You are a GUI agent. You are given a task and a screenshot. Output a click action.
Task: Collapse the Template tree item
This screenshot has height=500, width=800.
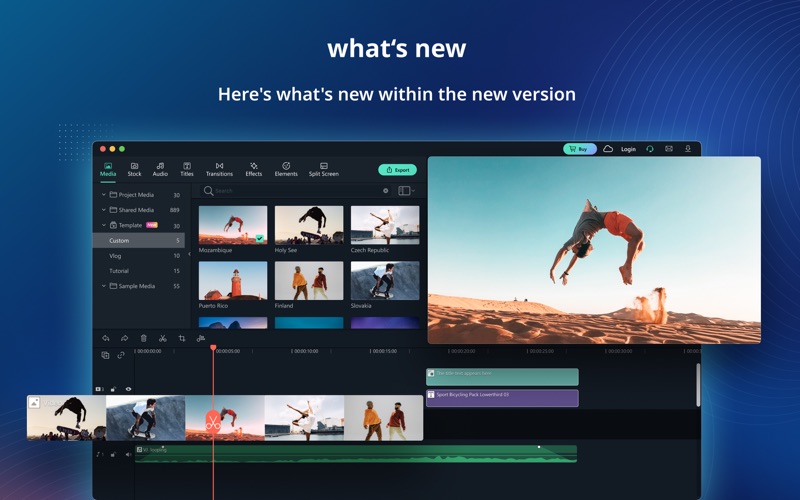(104, 226)
